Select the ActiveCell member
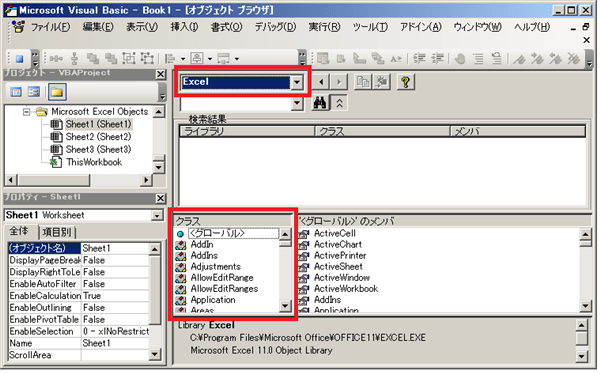 (x=334, y=233)
